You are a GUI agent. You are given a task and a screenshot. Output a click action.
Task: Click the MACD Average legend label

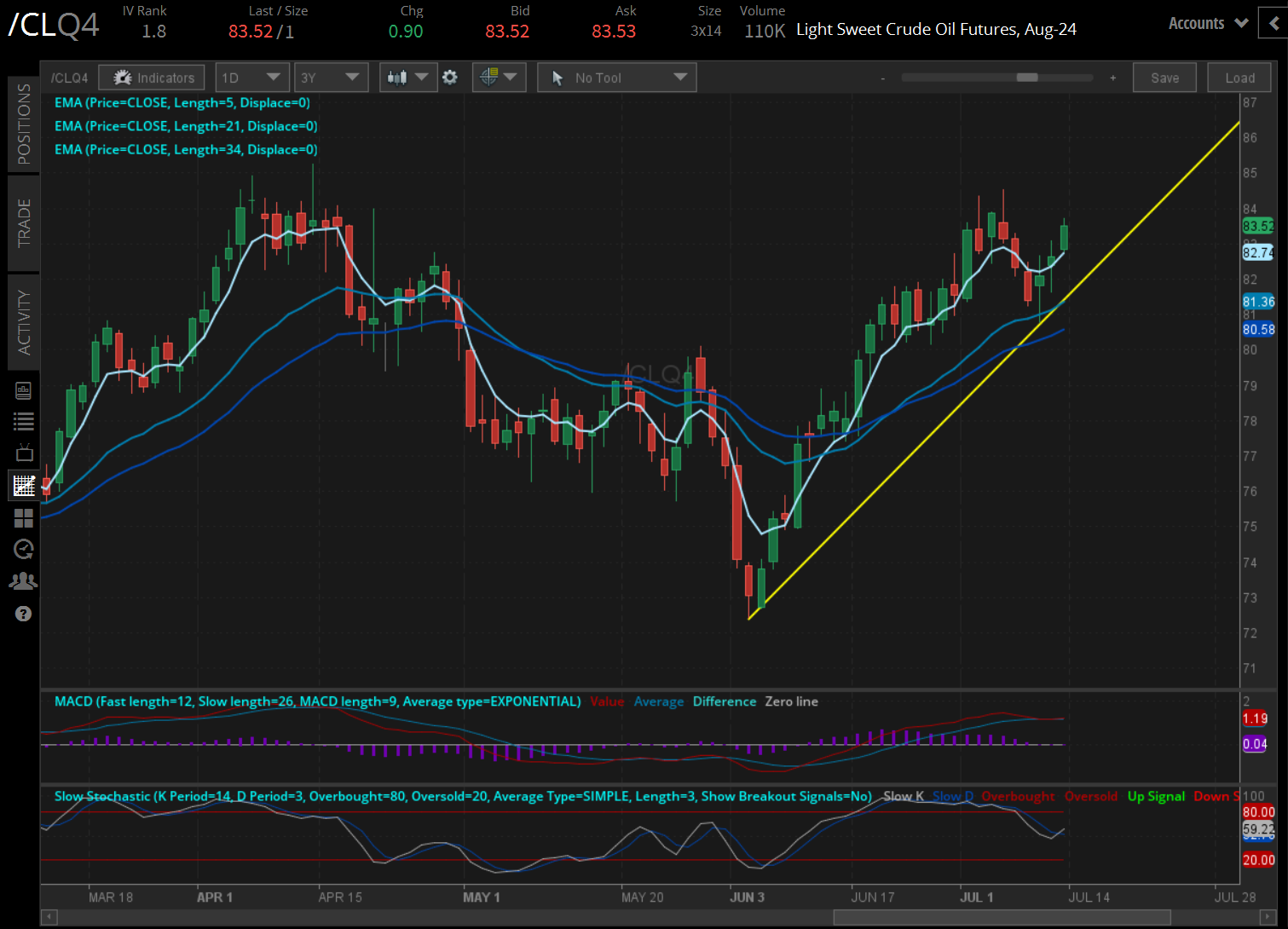[x=659, y=701]
